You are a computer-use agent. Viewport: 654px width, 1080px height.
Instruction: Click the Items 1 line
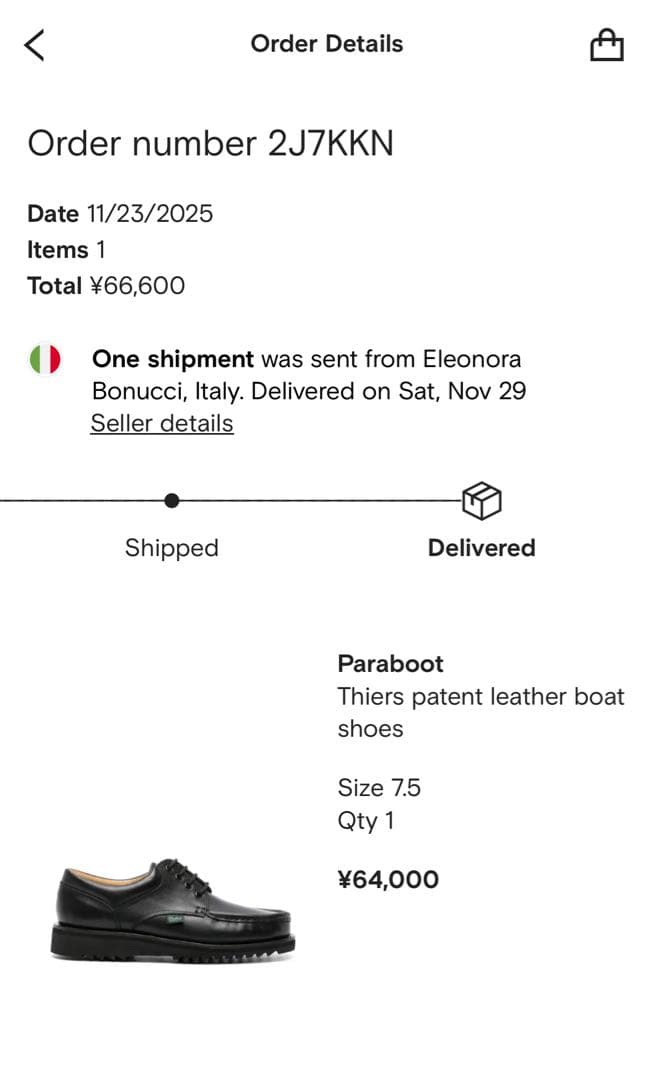(x=66, y=249)
